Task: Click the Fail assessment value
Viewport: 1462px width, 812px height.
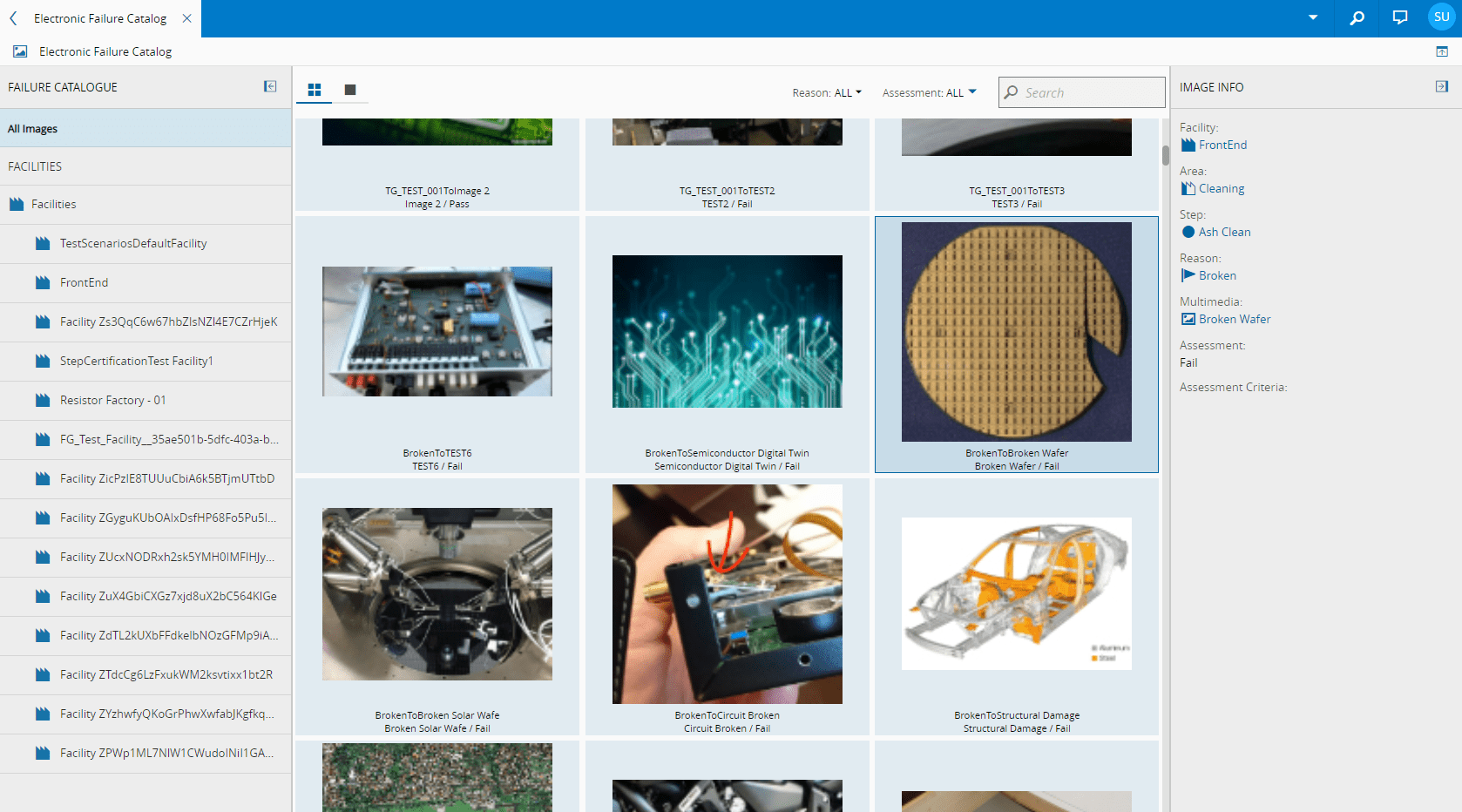Action: [x=1188, y=362]
